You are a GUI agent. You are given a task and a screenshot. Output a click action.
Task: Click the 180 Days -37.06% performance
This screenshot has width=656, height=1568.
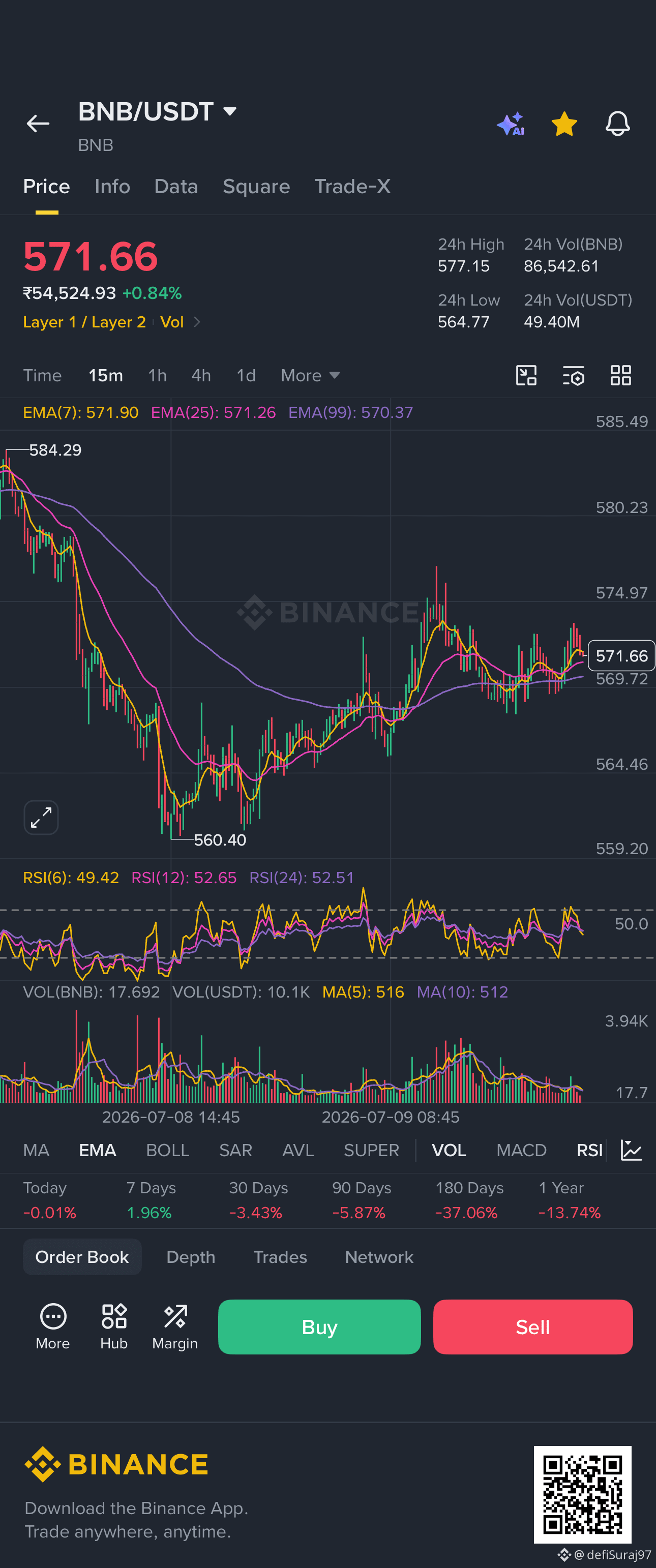[x=469, y=1200]
